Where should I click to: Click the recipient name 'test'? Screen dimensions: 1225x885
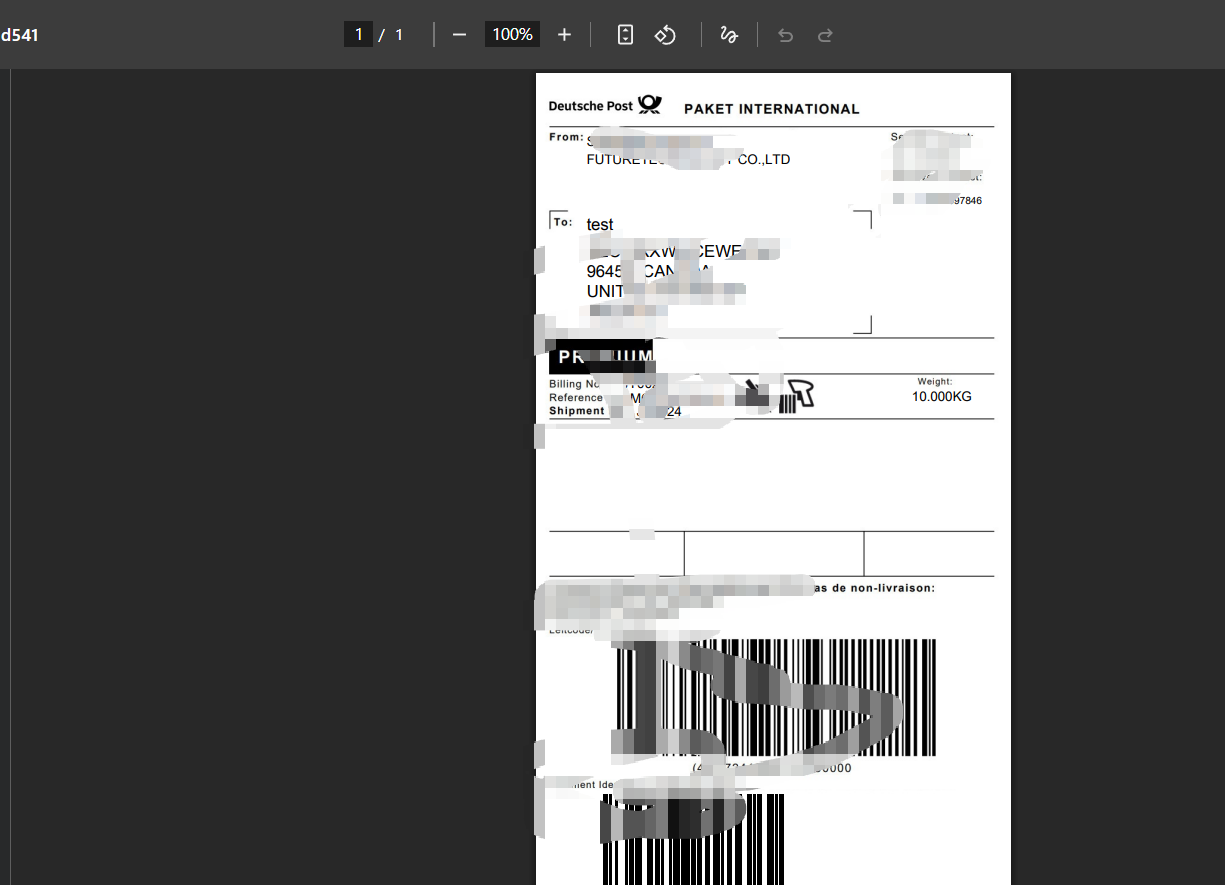tap(600, 225)
